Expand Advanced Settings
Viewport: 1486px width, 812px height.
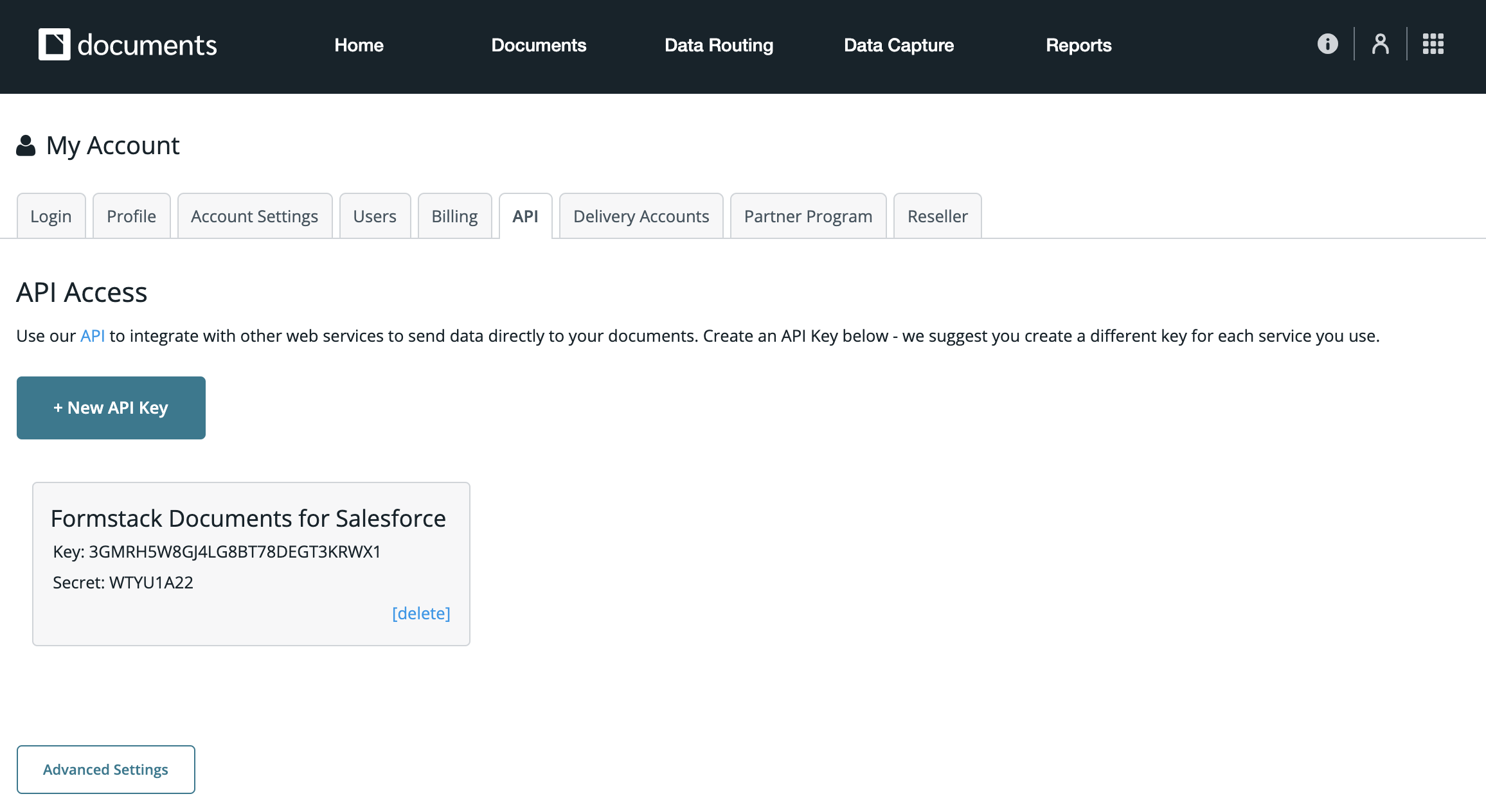coord(106,770)
